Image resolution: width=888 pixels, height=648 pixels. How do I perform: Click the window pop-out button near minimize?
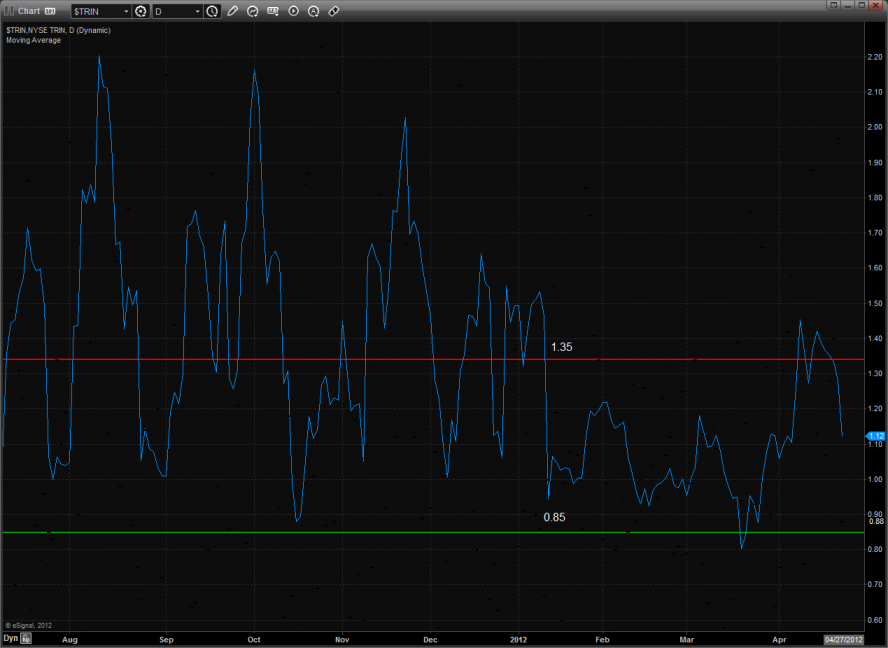pos(832,5)
